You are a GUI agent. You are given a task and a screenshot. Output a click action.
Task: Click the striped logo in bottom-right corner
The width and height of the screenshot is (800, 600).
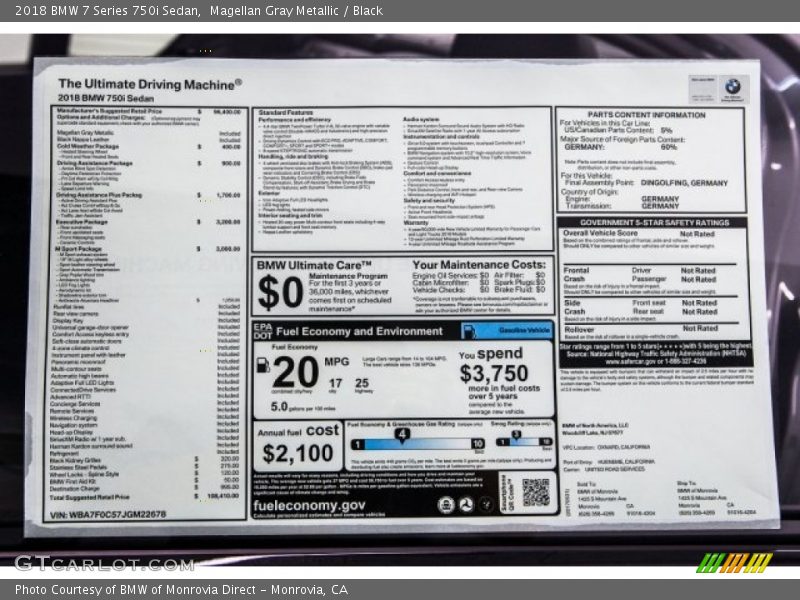734,563
